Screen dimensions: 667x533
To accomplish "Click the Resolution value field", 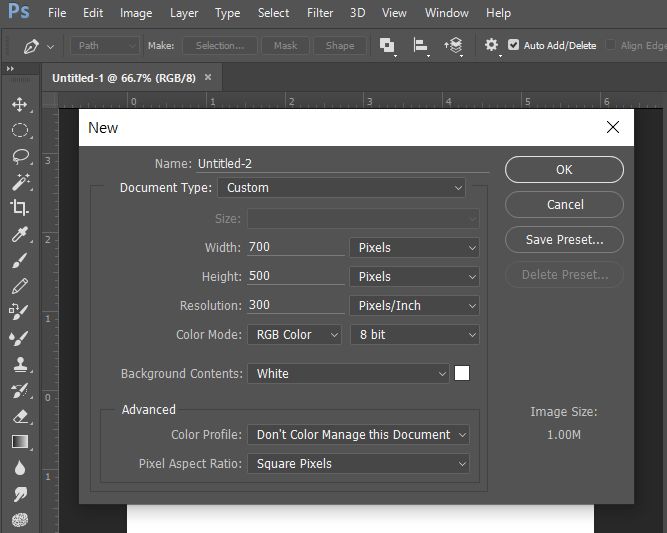I will click(296, 305).
